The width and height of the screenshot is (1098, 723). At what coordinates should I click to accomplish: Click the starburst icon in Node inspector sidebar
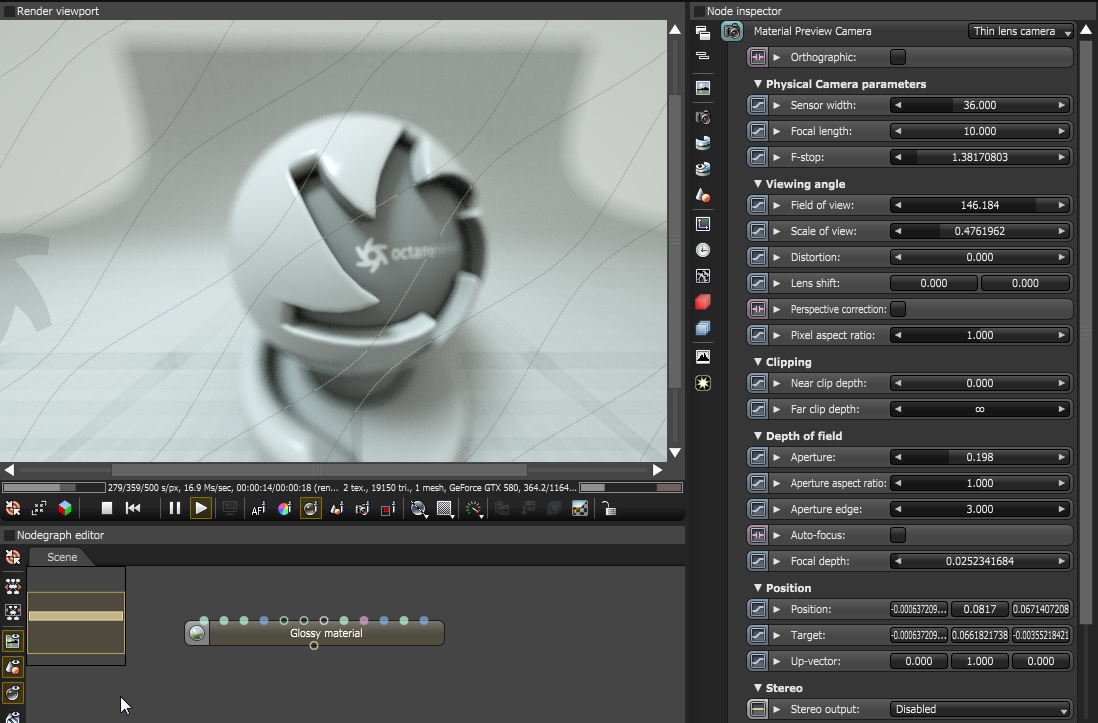tap(703, 383)
